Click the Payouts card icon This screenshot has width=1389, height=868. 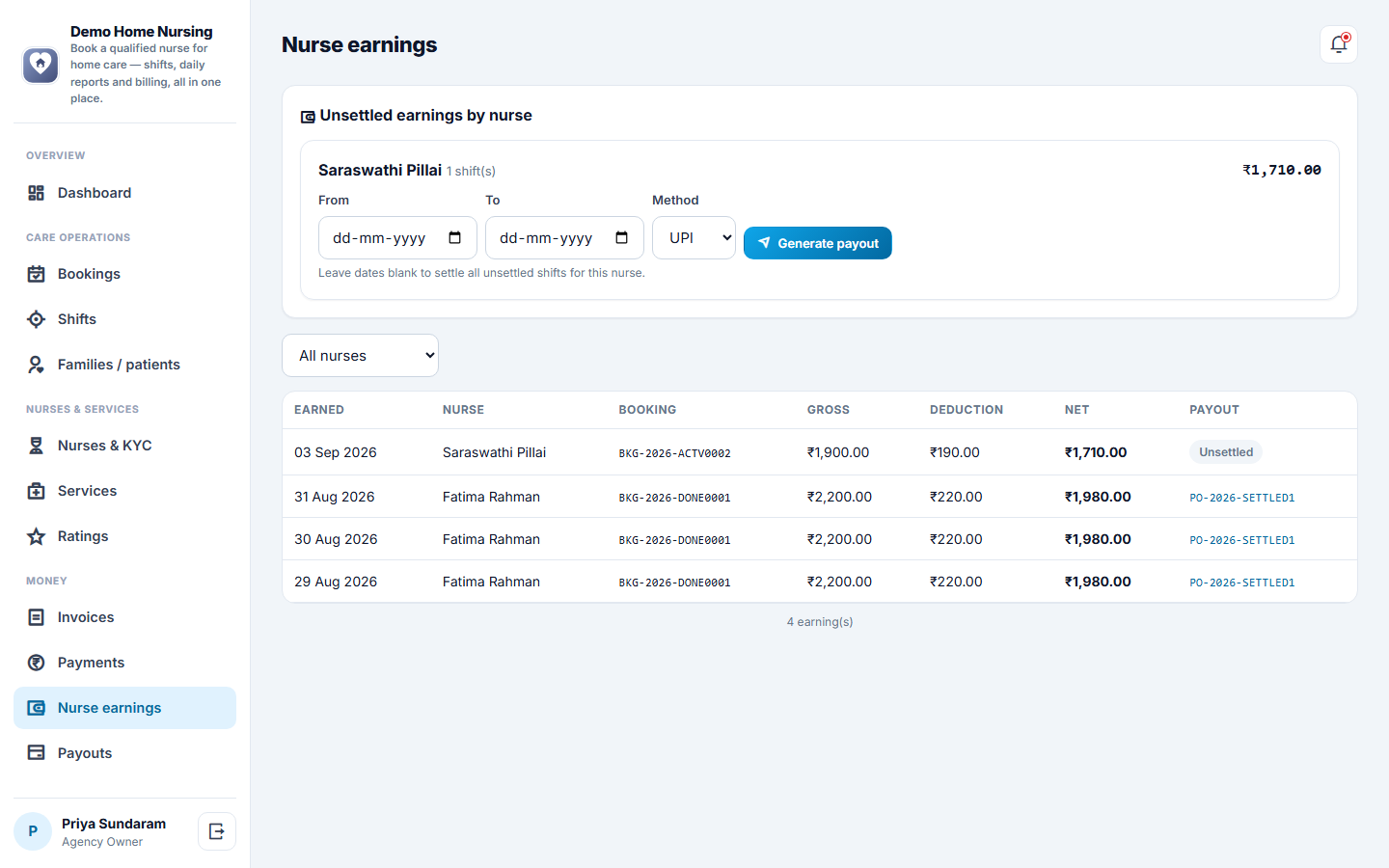point(36,753)
